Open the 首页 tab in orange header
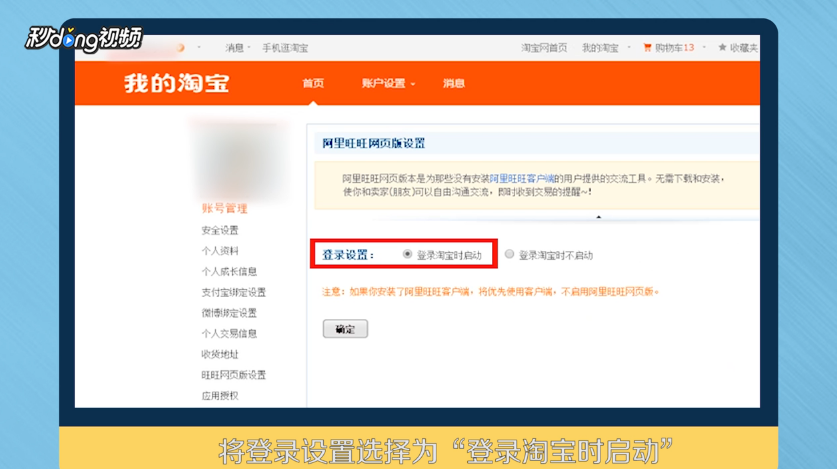Image resolution: width=837 pixels, height=469 pixels. pyautogui.click(x=313, y=83)
